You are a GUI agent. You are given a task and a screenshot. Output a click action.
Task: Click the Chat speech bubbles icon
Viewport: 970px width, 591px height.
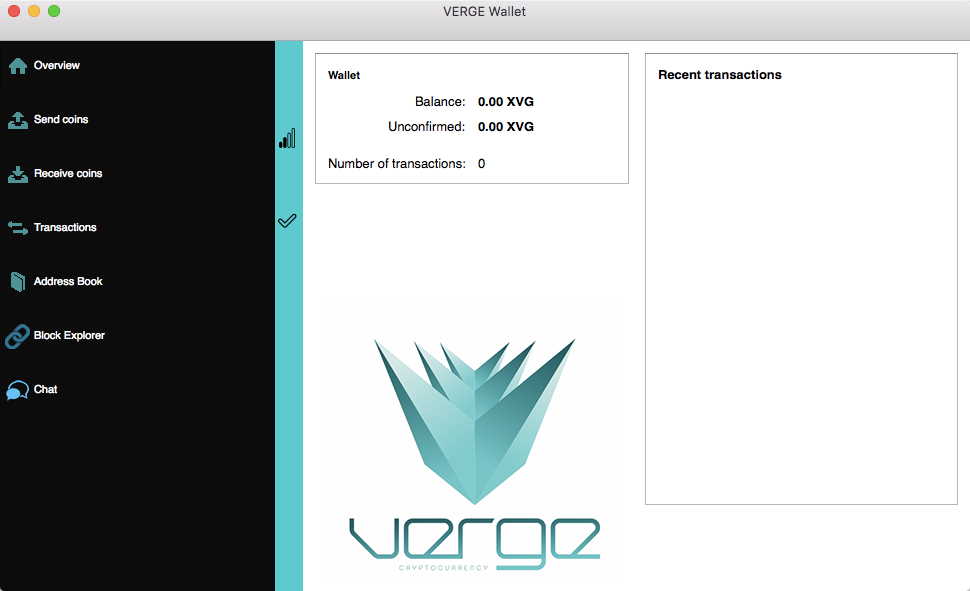[x=17, y=390]
